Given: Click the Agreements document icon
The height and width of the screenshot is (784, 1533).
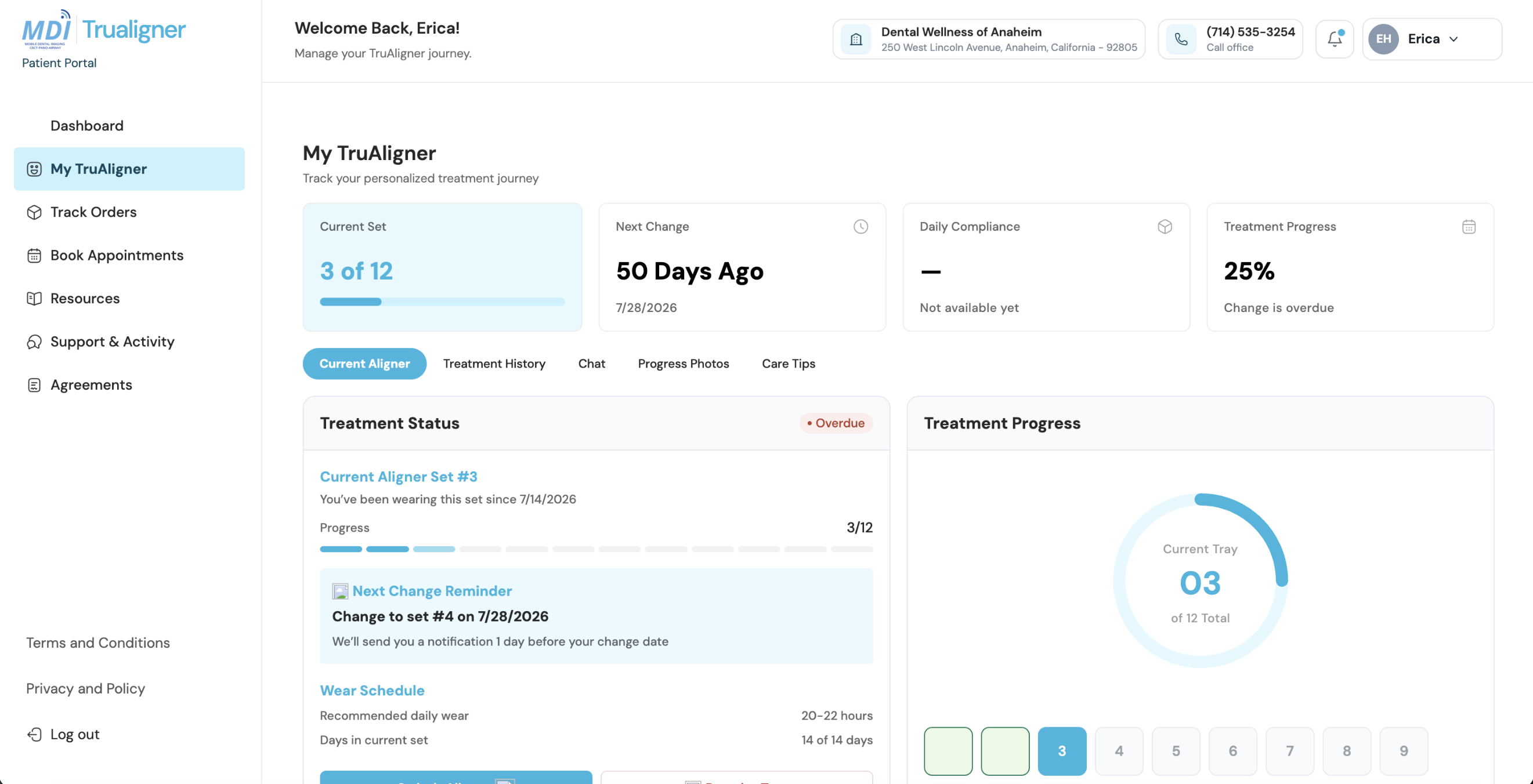Looking at the screenshot, I should click(34, 386).
